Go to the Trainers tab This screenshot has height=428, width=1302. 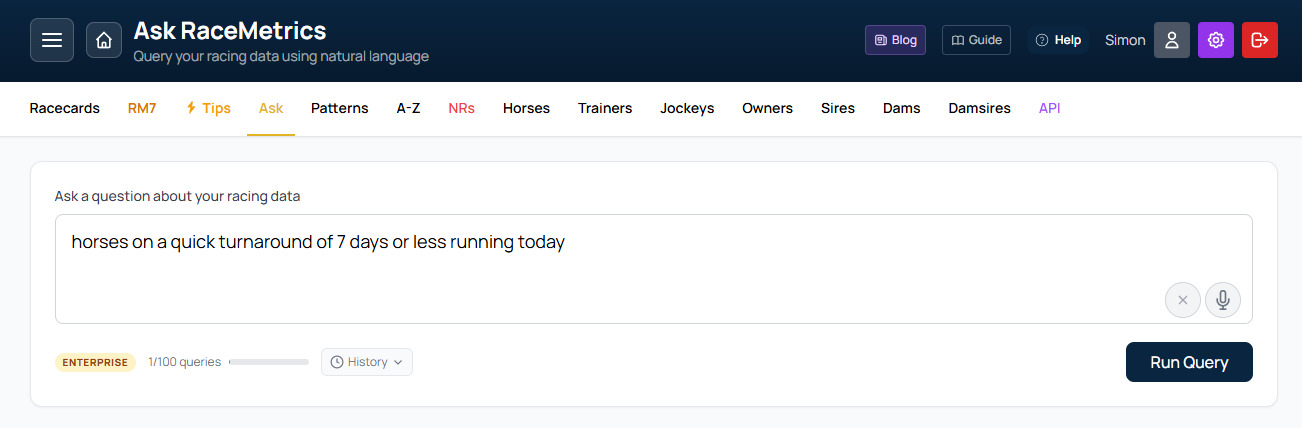605,108
